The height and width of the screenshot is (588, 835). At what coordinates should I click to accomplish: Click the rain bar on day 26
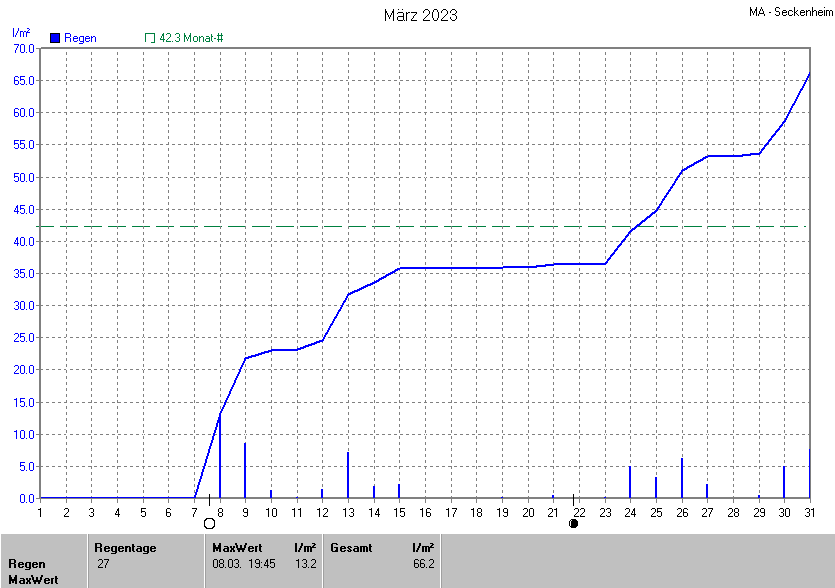682,478
